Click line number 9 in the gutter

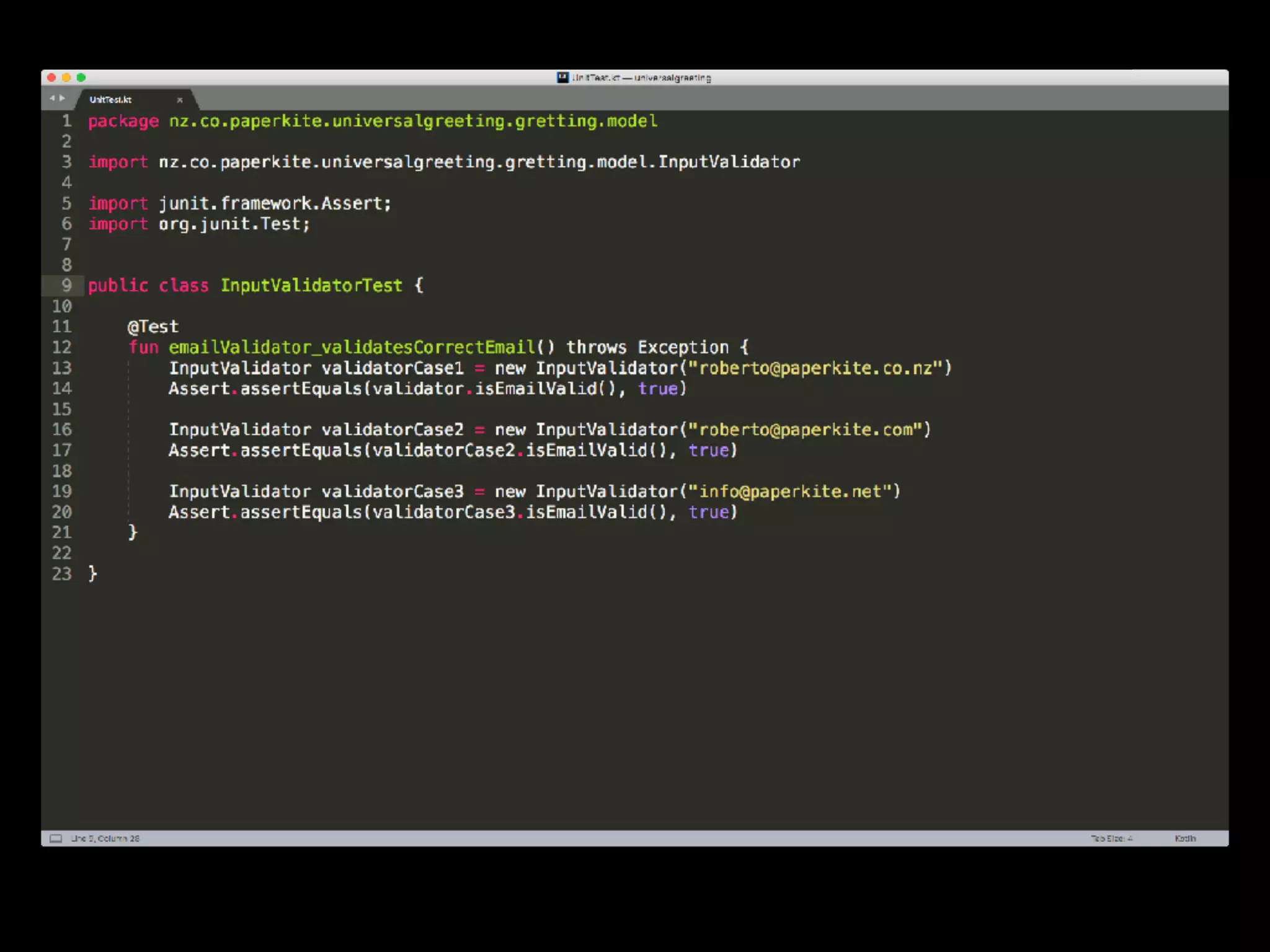tap(66, 286)
